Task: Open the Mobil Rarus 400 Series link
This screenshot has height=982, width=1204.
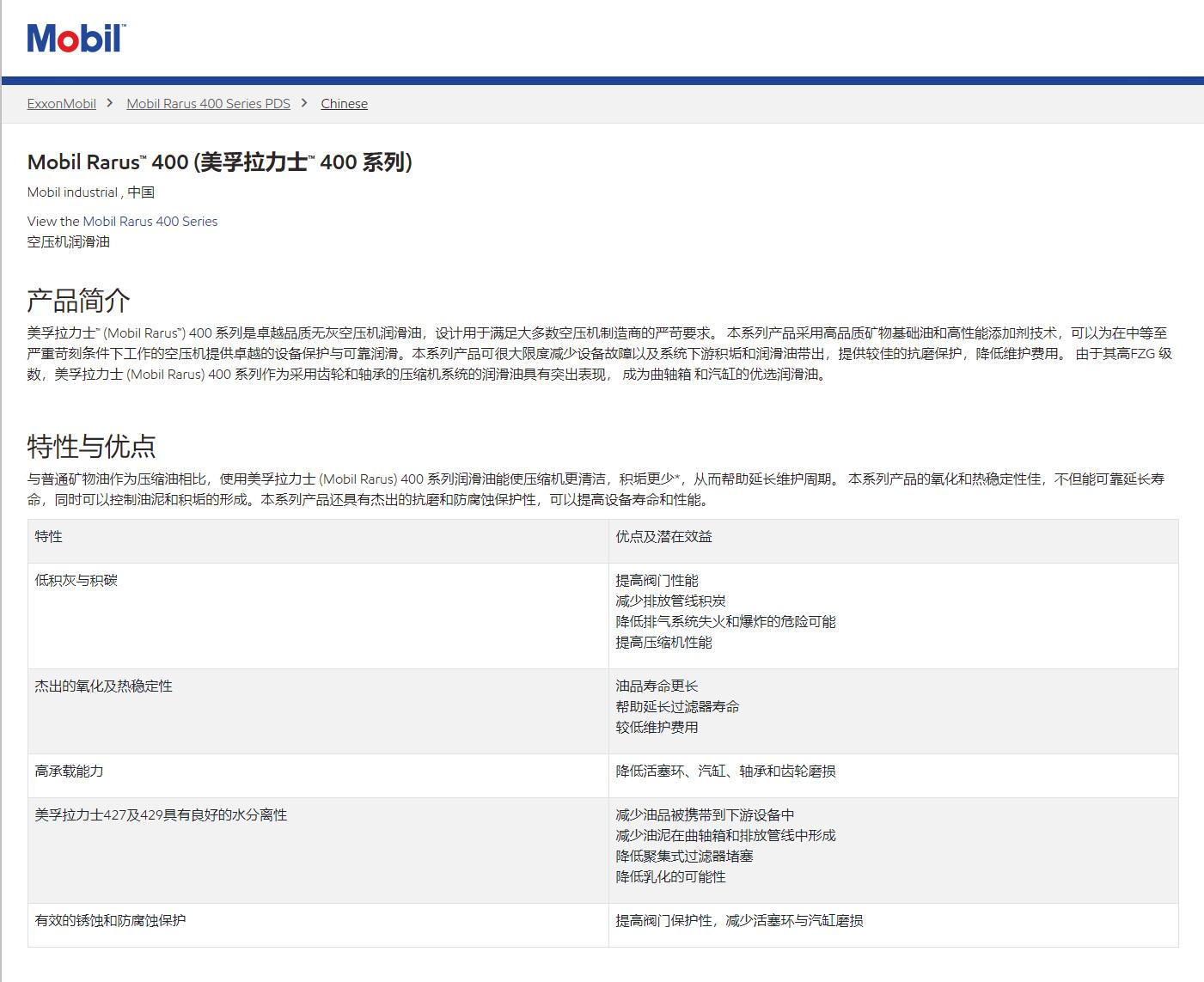Action: point(150,222)
